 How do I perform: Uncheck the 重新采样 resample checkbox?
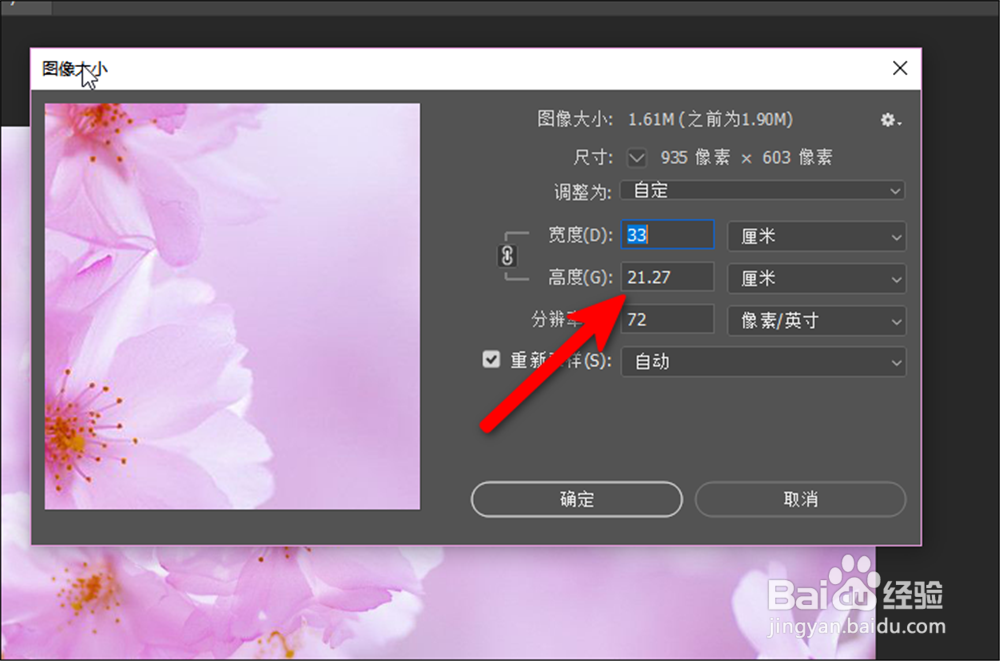click(x=491, y=359)
